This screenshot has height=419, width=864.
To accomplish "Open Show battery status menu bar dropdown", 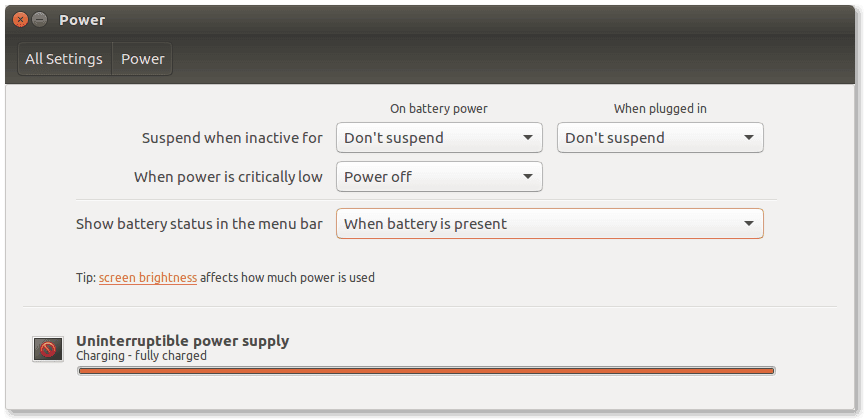I will tap(550, 224).
